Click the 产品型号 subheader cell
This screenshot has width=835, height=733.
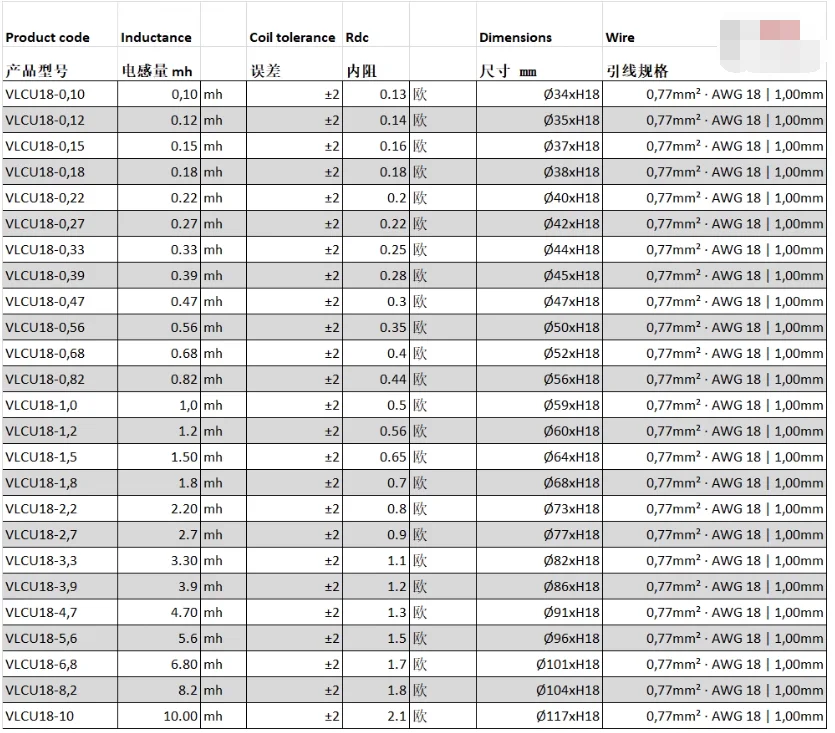[60, 64]
